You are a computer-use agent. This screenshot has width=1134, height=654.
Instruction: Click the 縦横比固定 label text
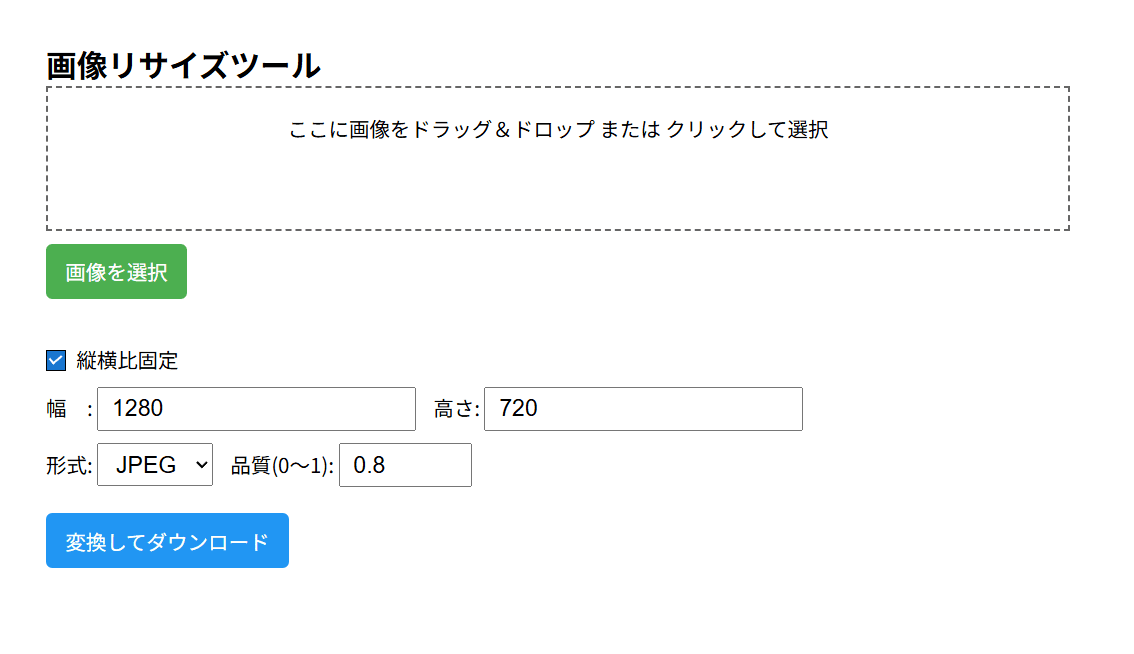click(x=127, y=361)
